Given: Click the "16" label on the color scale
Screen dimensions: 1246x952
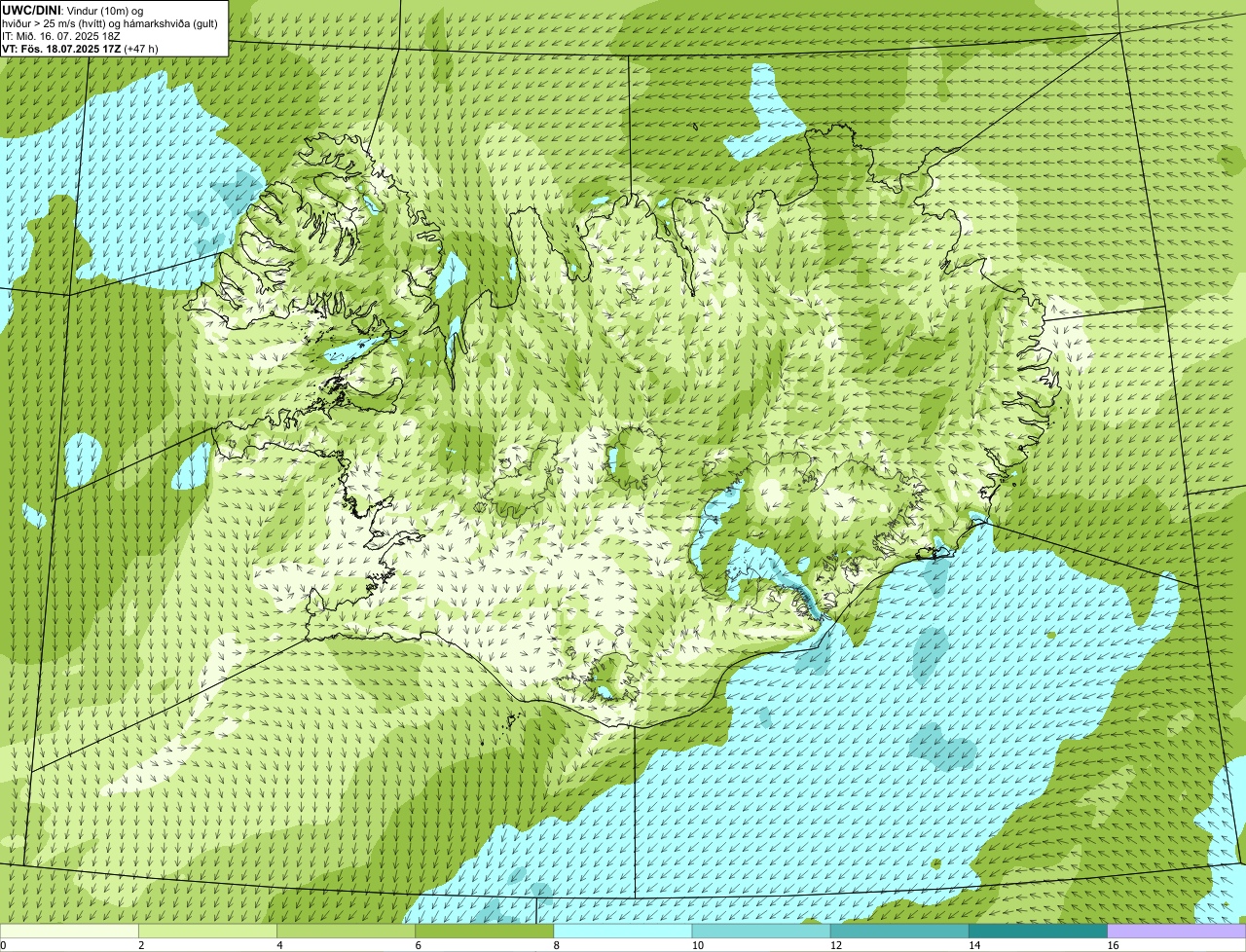Looking at the screenshot, I should [x=1113, y=945].
